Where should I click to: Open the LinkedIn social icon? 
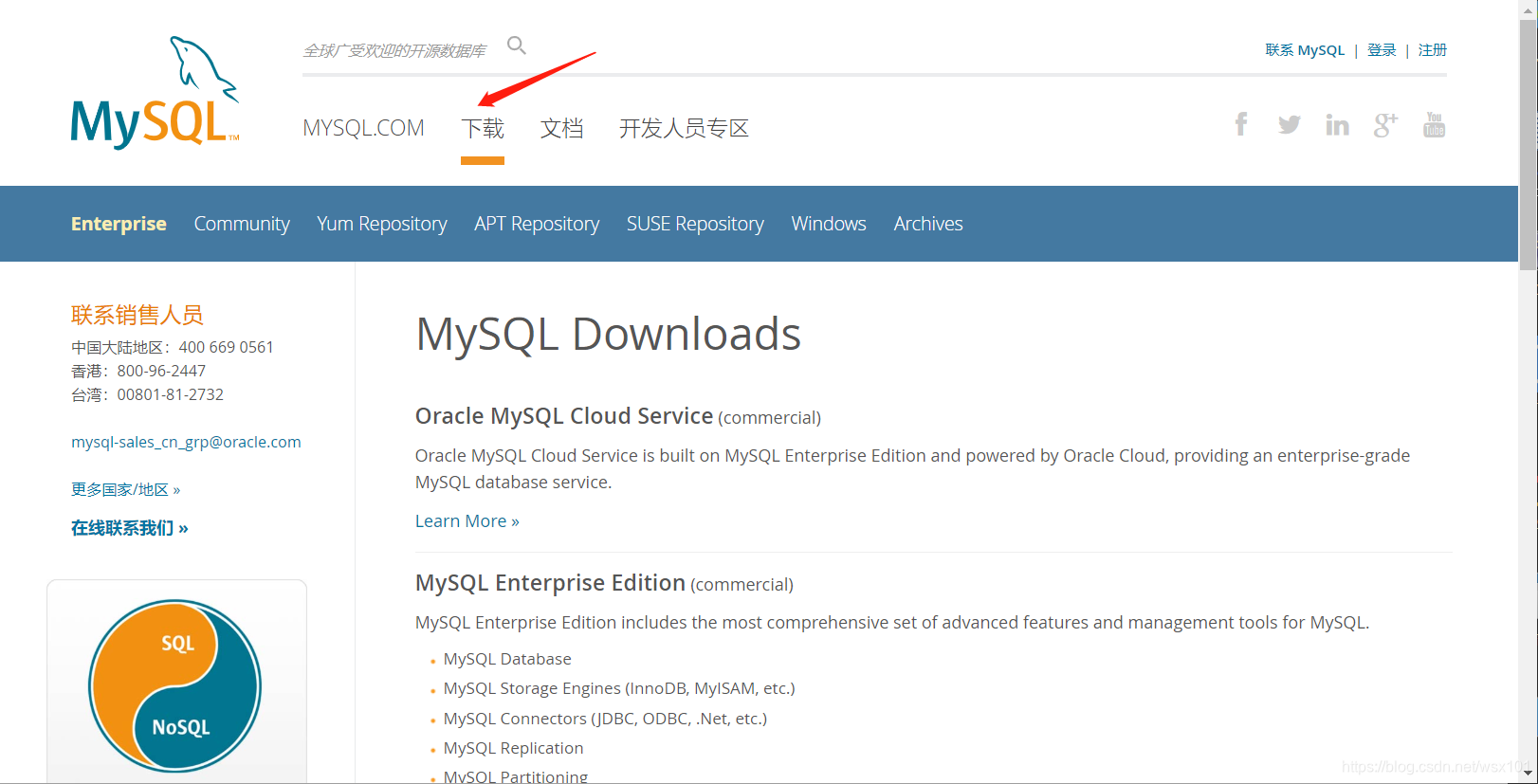(x=1337, y=124)
